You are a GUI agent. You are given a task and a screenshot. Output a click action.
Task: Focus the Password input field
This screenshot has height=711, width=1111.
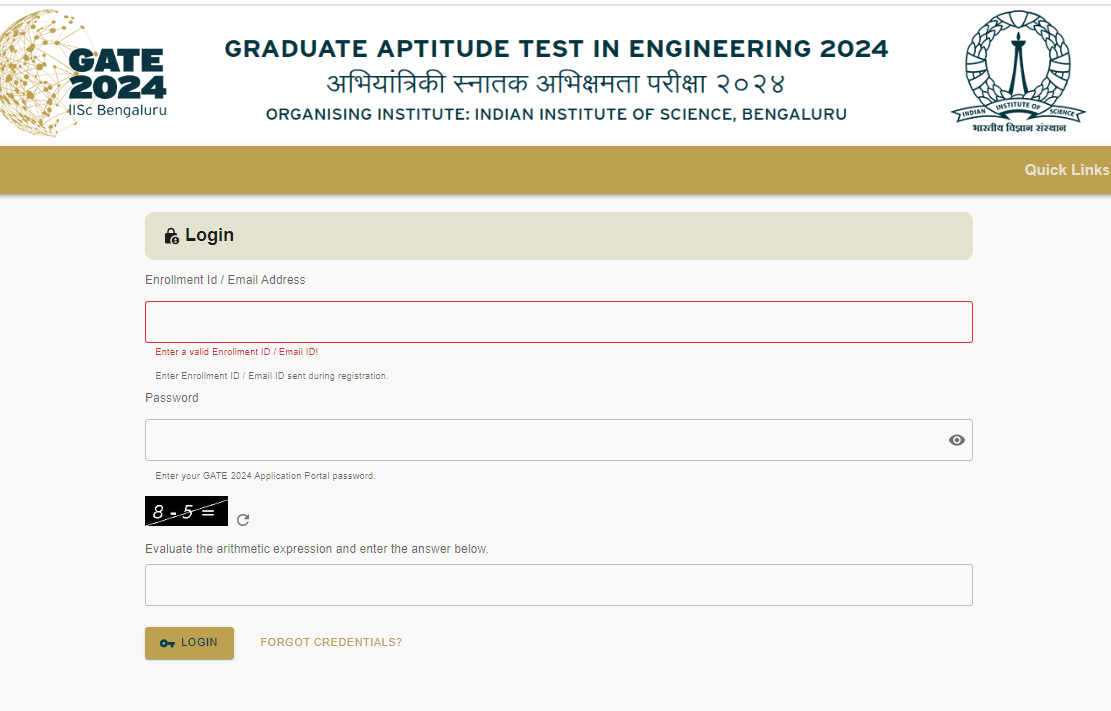(x=559, y=440)
